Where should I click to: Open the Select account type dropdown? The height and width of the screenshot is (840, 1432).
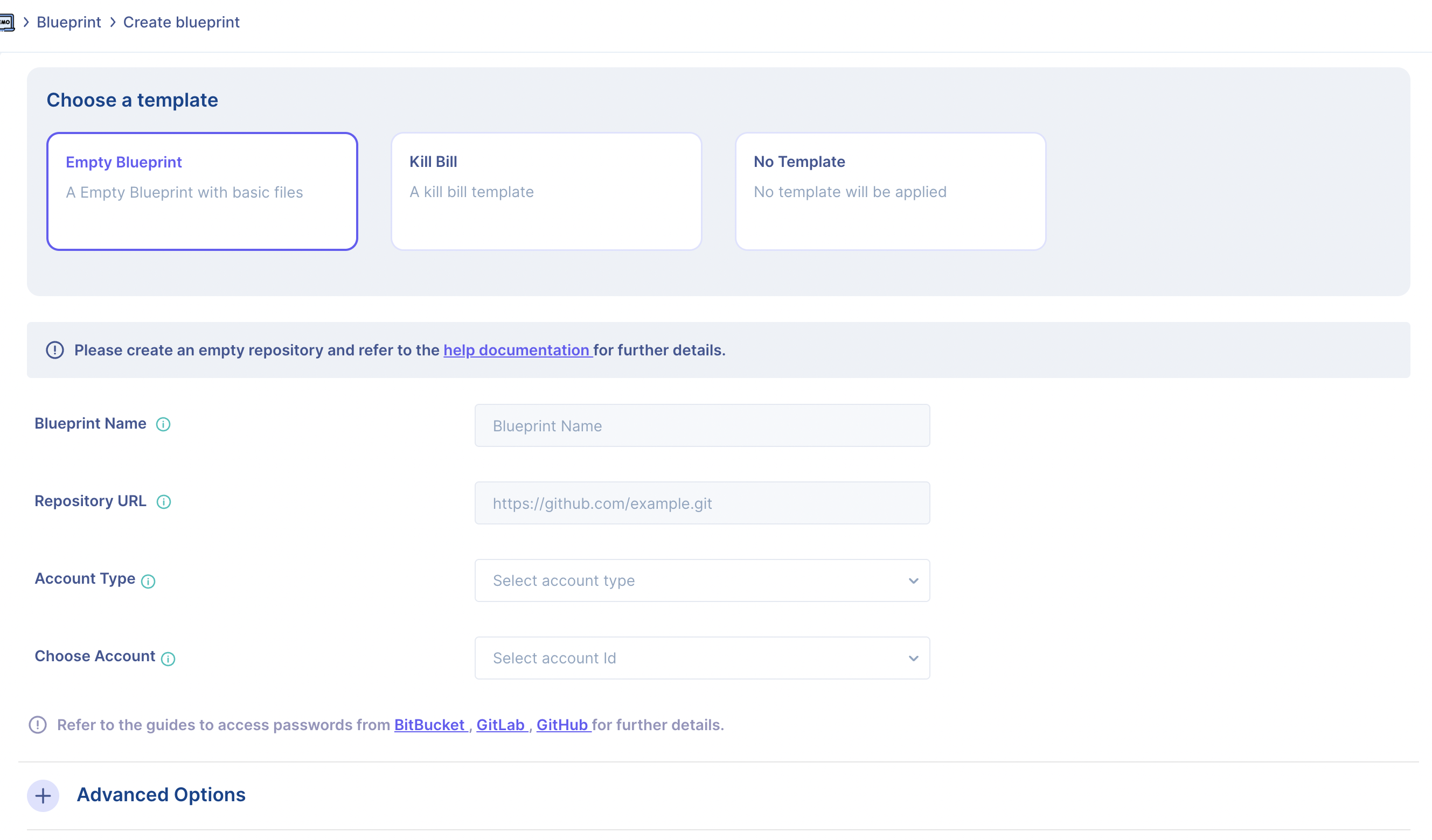pyautogui.click(x=702, y=580)
